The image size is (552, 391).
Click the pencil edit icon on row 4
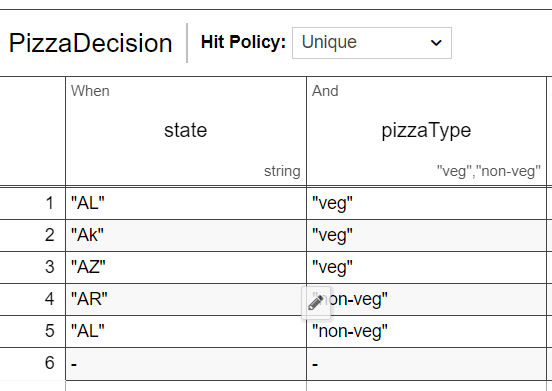(316, 303)
